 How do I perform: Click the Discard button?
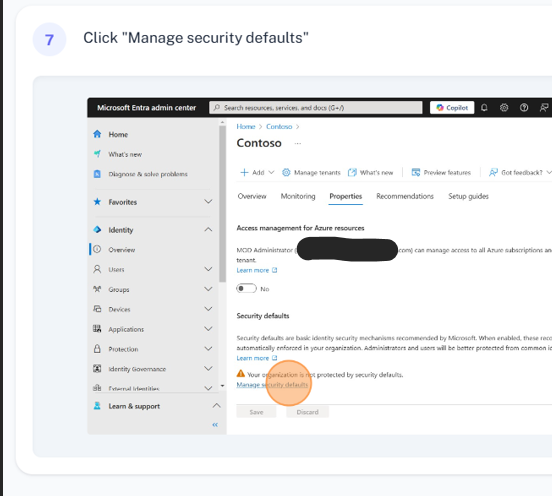point(307,412)
